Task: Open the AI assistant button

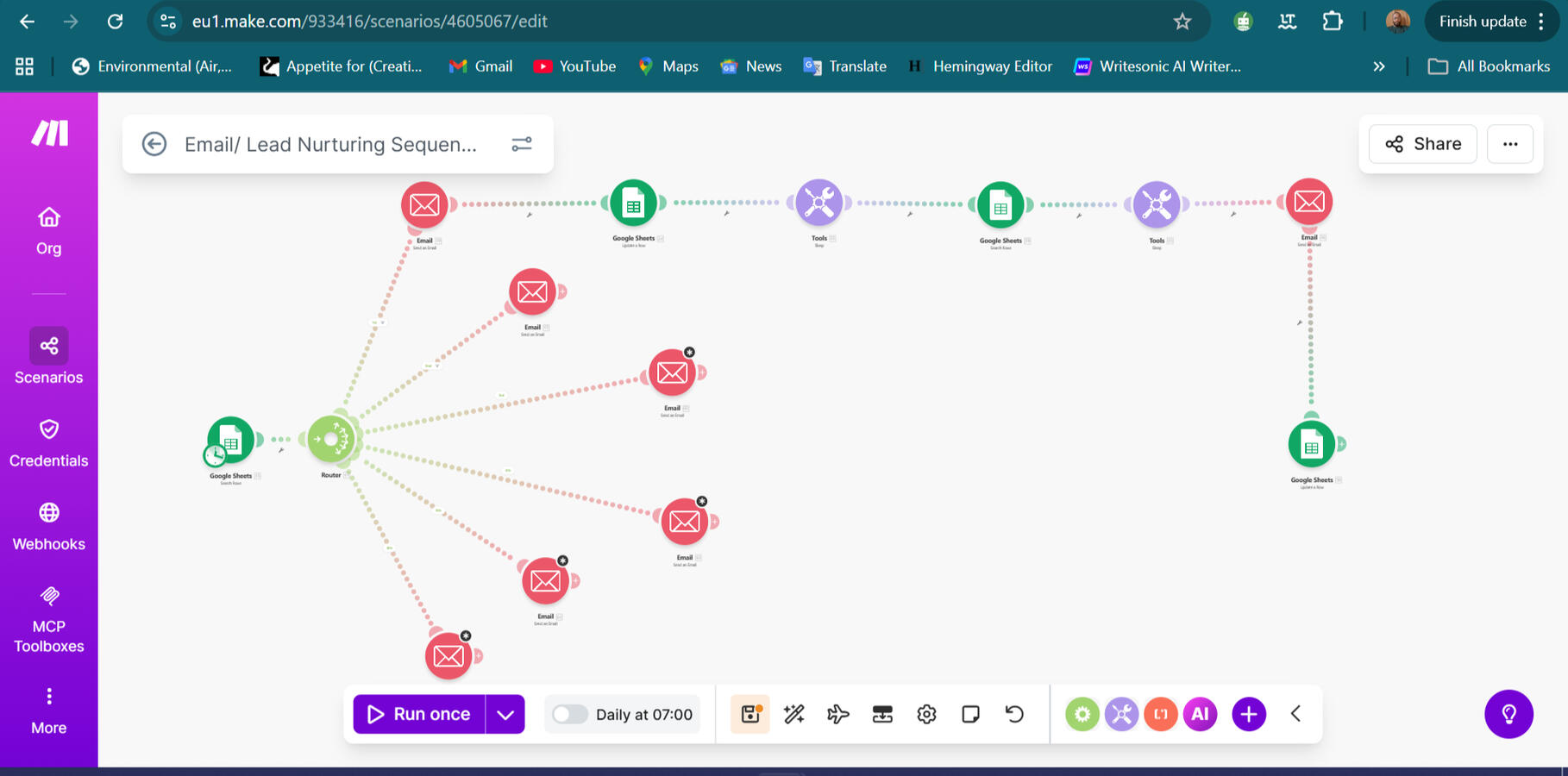Action: (x=1200, y=714)
